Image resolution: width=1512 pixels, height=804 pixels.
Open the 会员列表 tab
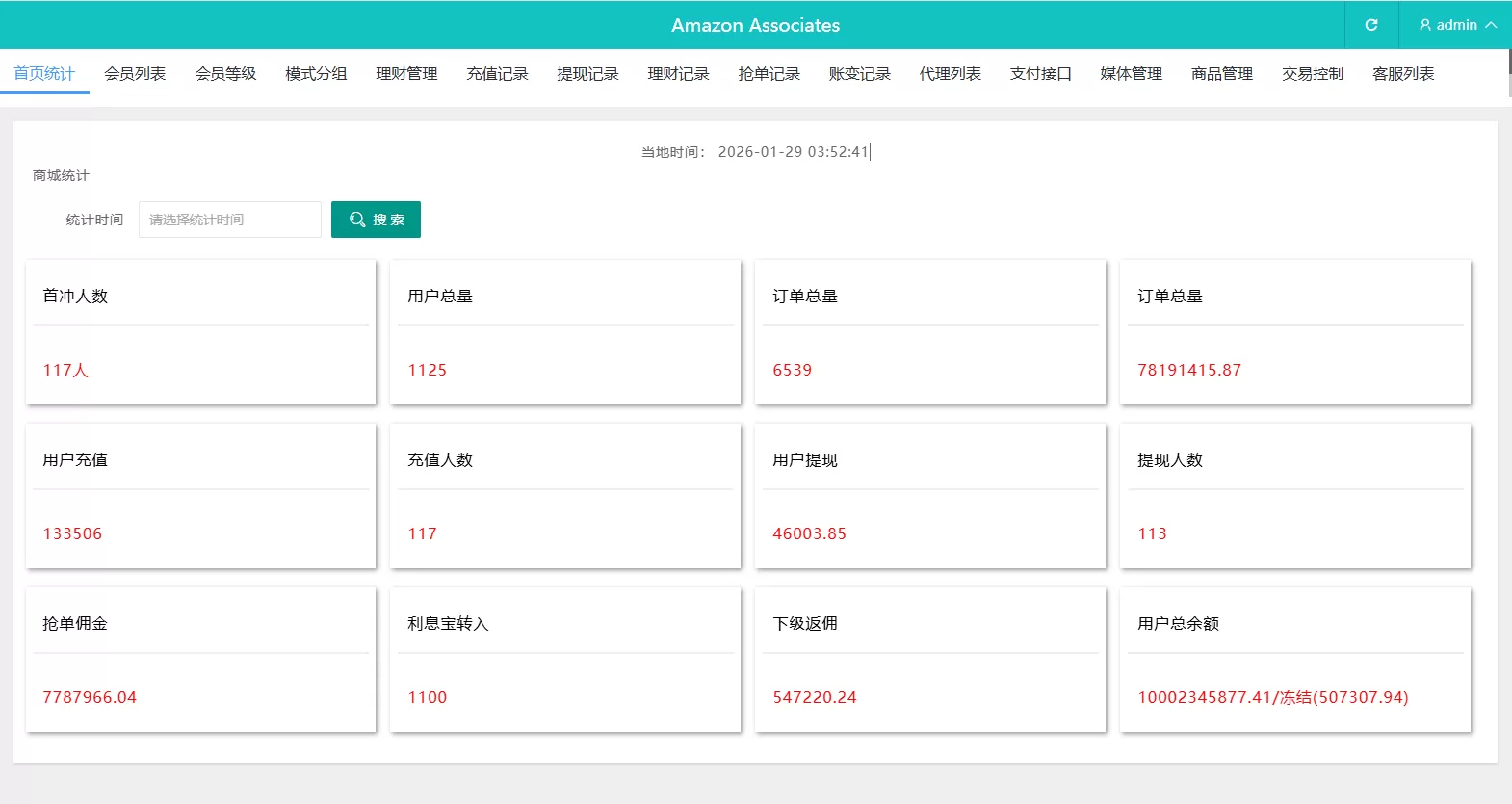point(135,74)
